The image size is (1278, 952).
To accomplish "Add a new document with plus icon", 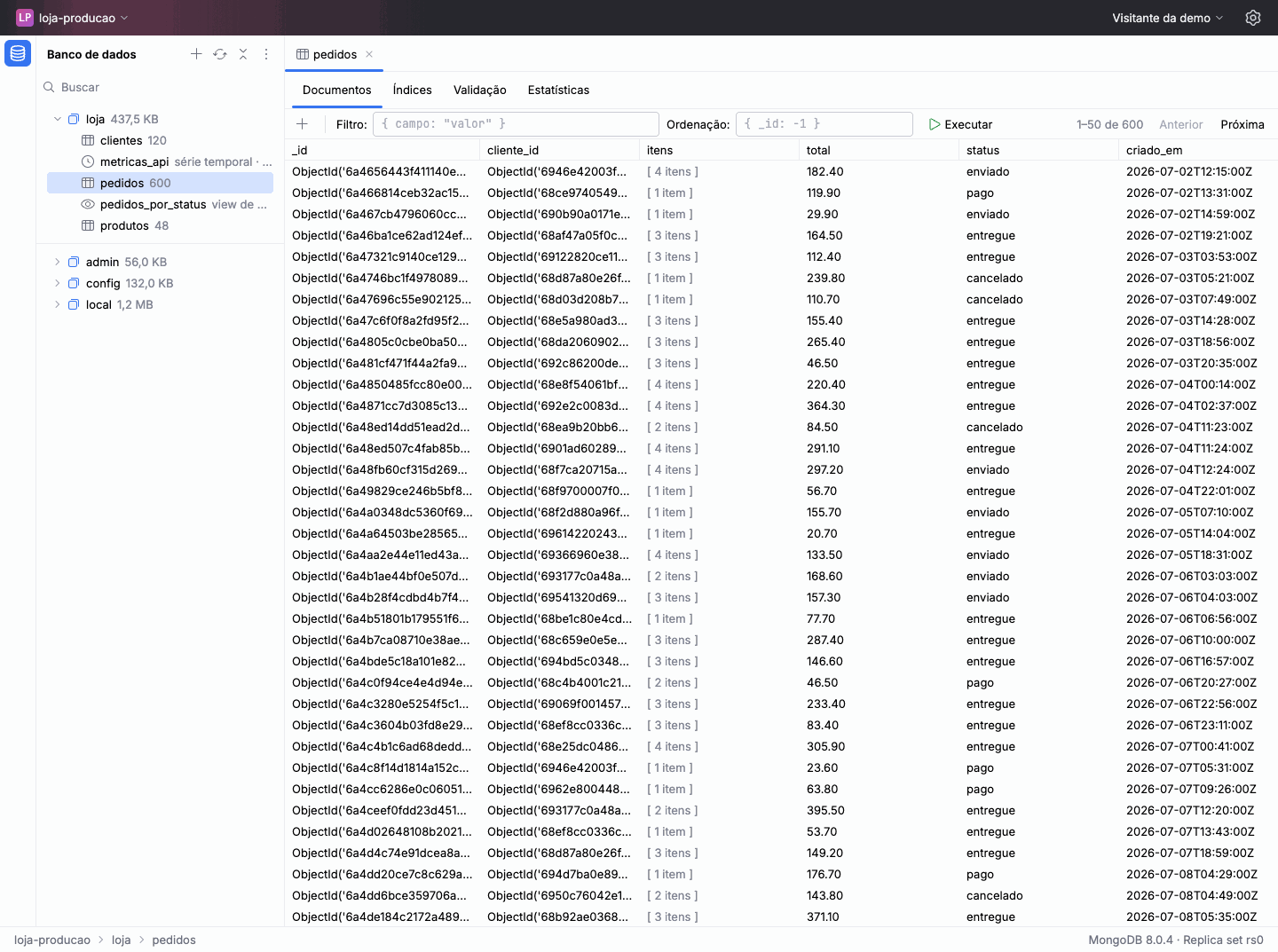I will pyautogui.click(x=303, y=124).
